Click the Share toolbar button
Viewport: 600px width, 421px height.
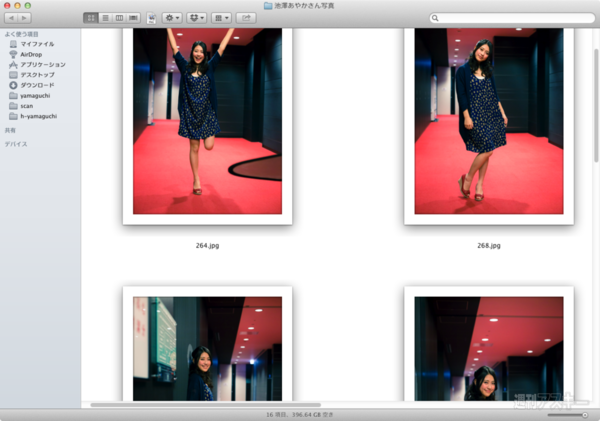point(246,18)
